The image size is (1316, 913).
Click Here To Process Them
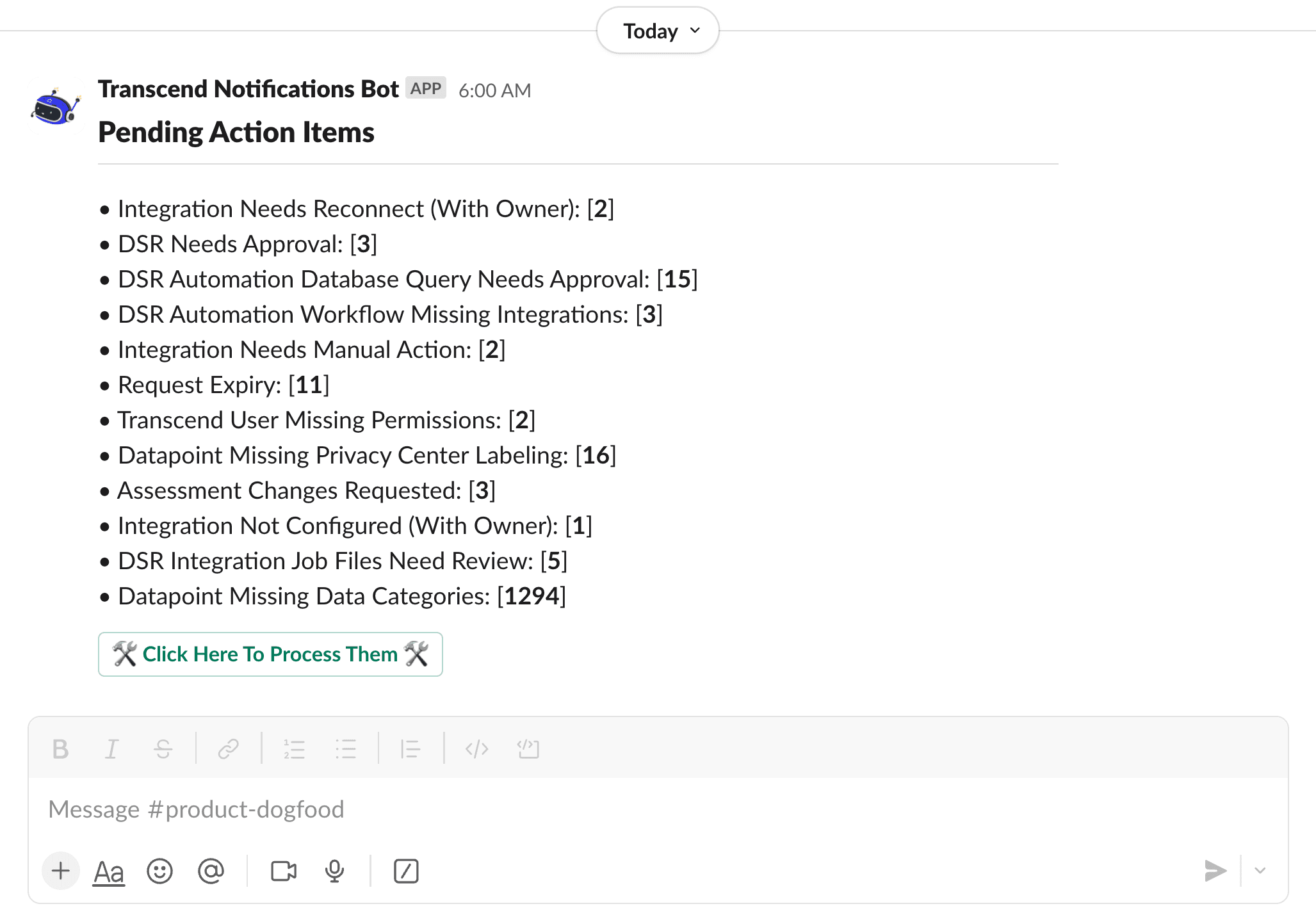(x=270, y=654)
